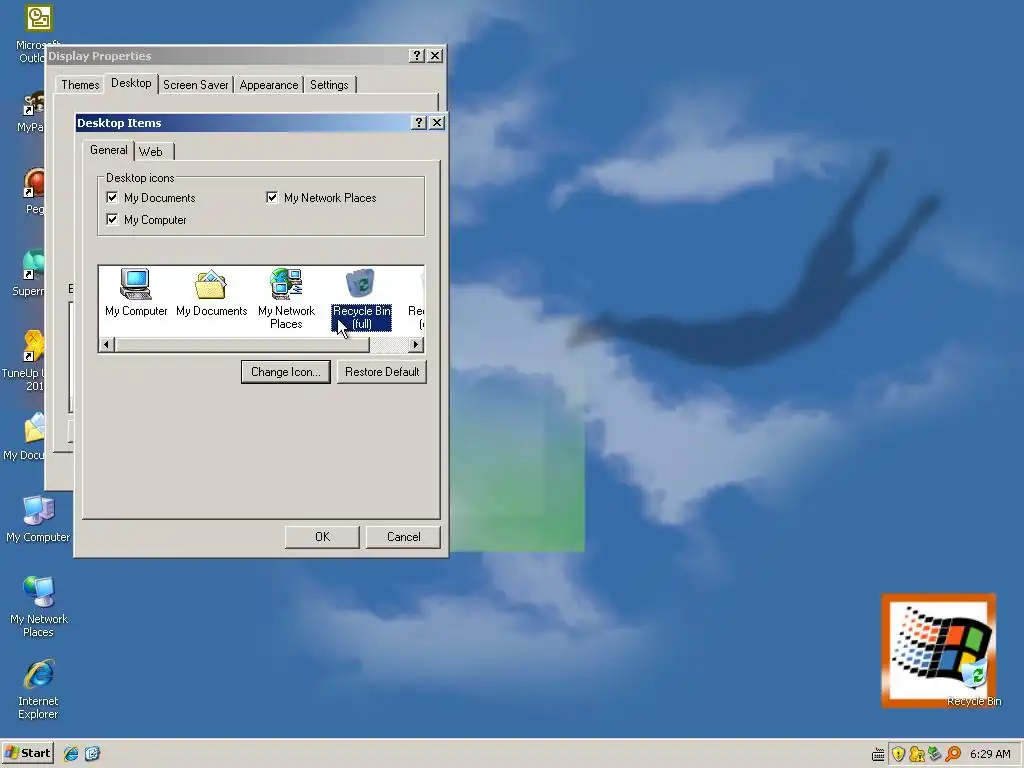Click the Change Icon... button
Viewport: 1024px width, 768px height.
pos(285,372)
